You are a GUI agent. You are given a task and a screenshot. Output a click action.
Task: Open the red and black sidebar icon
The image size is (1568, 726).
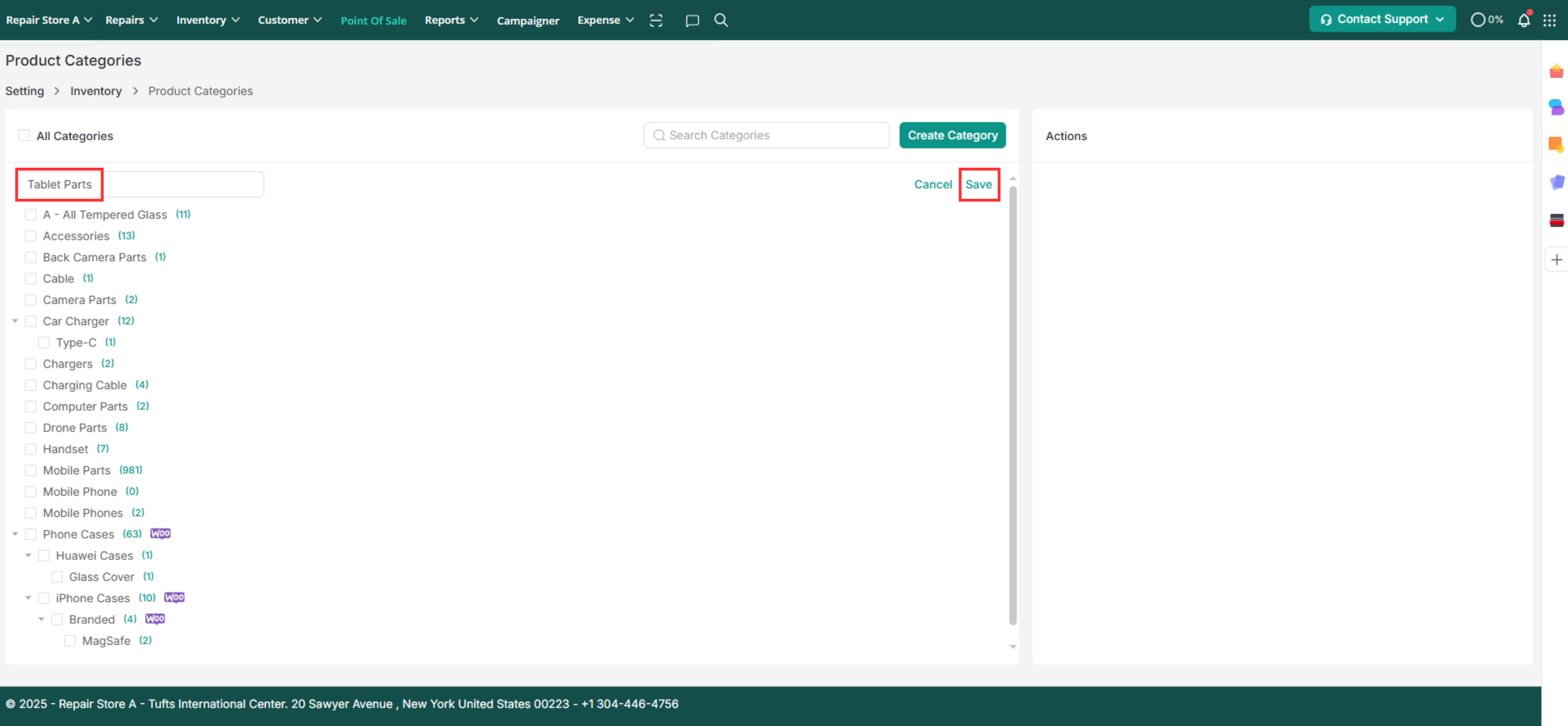point(1556,220)
